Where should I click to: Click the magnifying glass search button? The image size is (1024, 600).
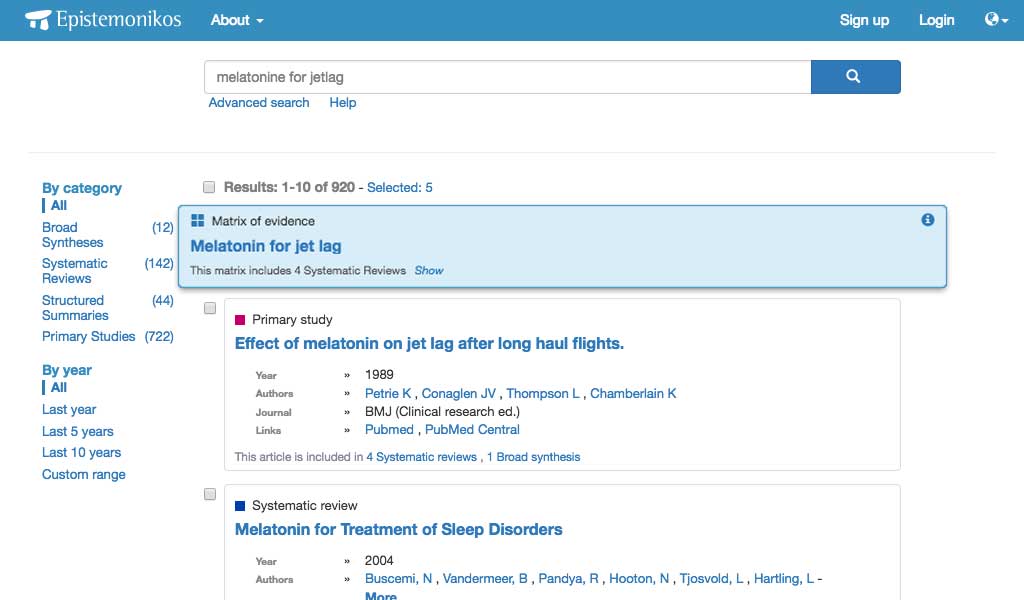pos(855,77)
